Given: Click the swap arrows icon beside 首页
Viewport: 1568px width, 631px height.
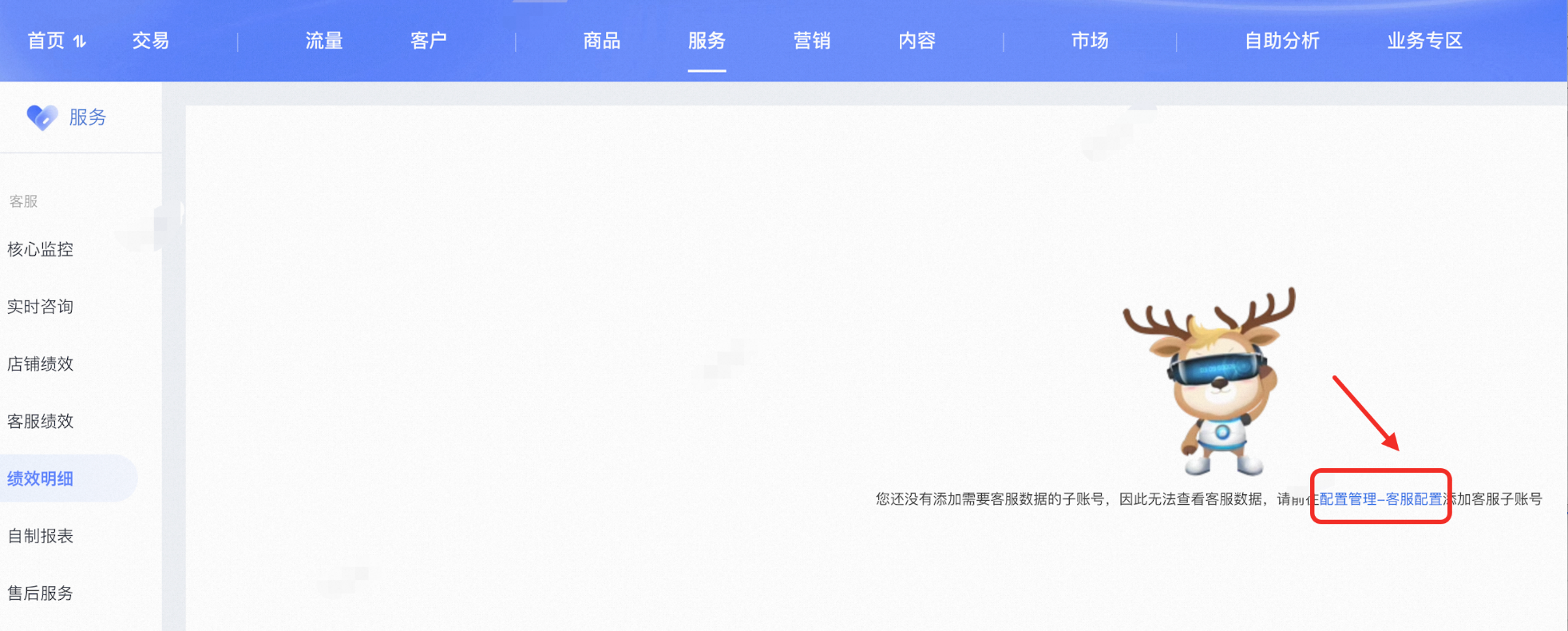Looking at the screenshot, I should (x=80, y=41).
